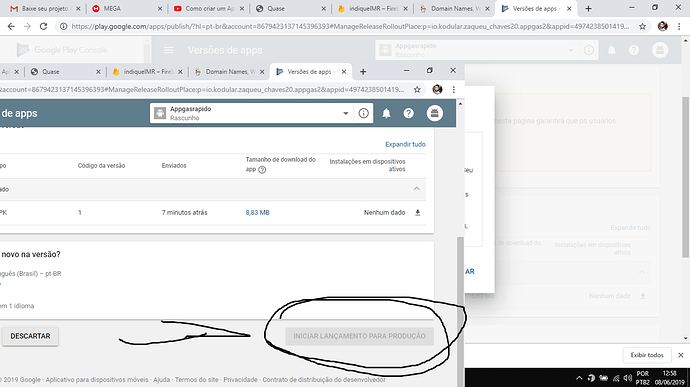Viewport: 690px width, 387px height.
Task: Open a new tab with plus button
Action: (x=588, y=9)
